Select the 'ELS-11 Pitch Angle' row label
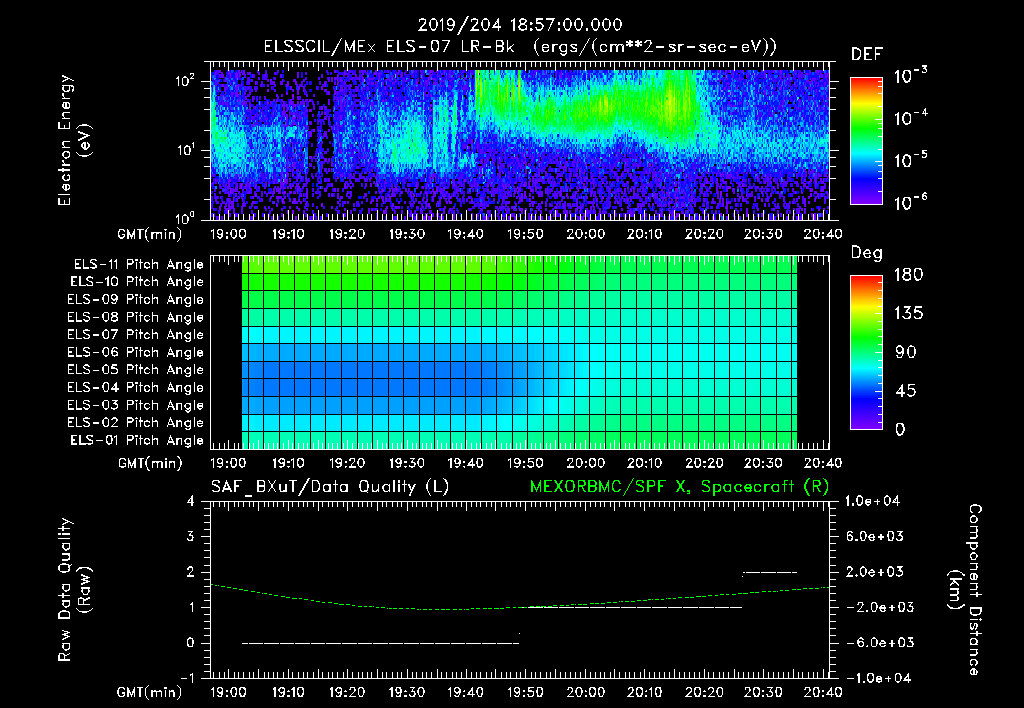Image resolution: width=1024 pixels, height=708 pixels. coord(138,265)
